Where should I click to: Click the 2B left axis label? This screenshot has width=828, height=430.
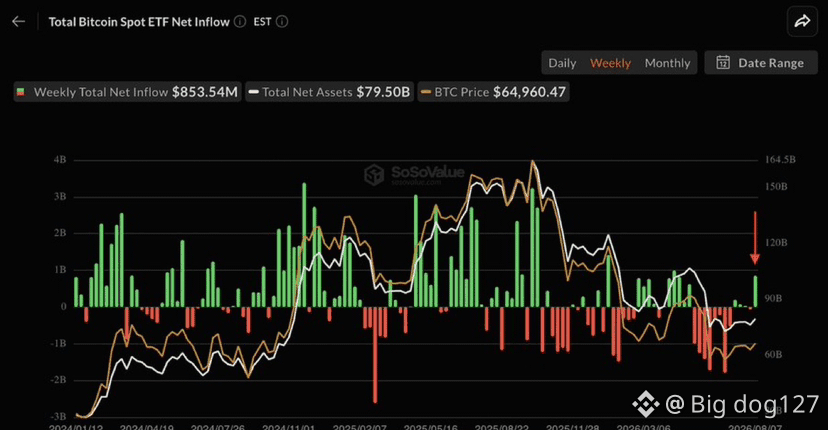[x=60, y=233]
